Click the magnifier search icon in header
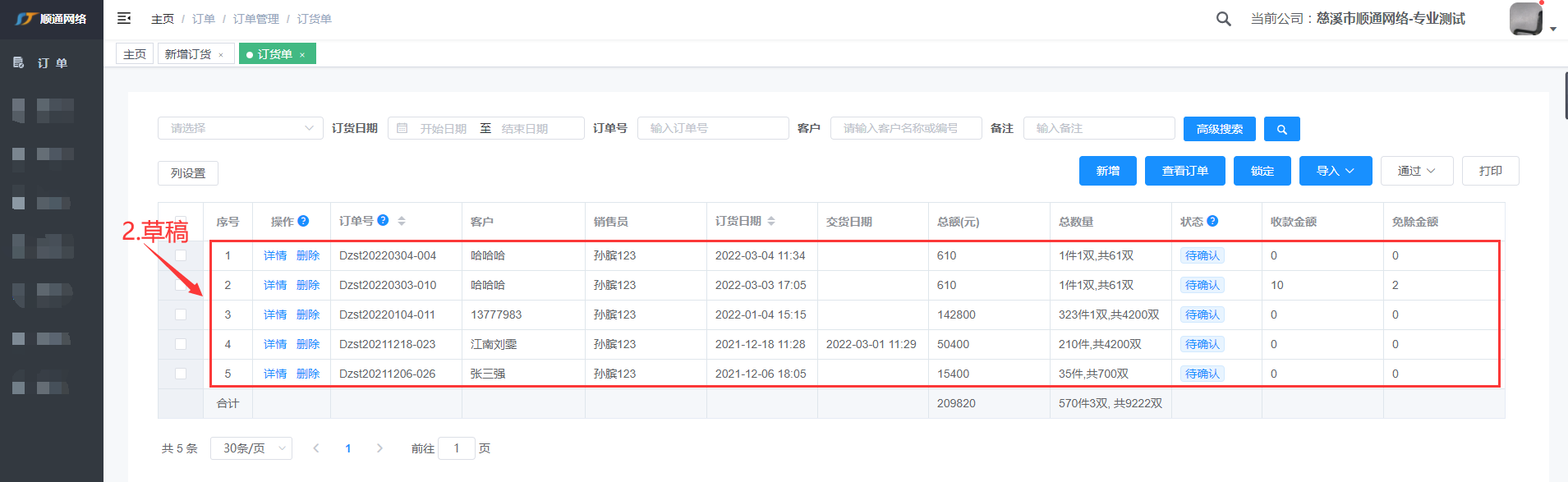This screenshot has width=1568, height=482. pyautogui.click(x=1223, y=19)
